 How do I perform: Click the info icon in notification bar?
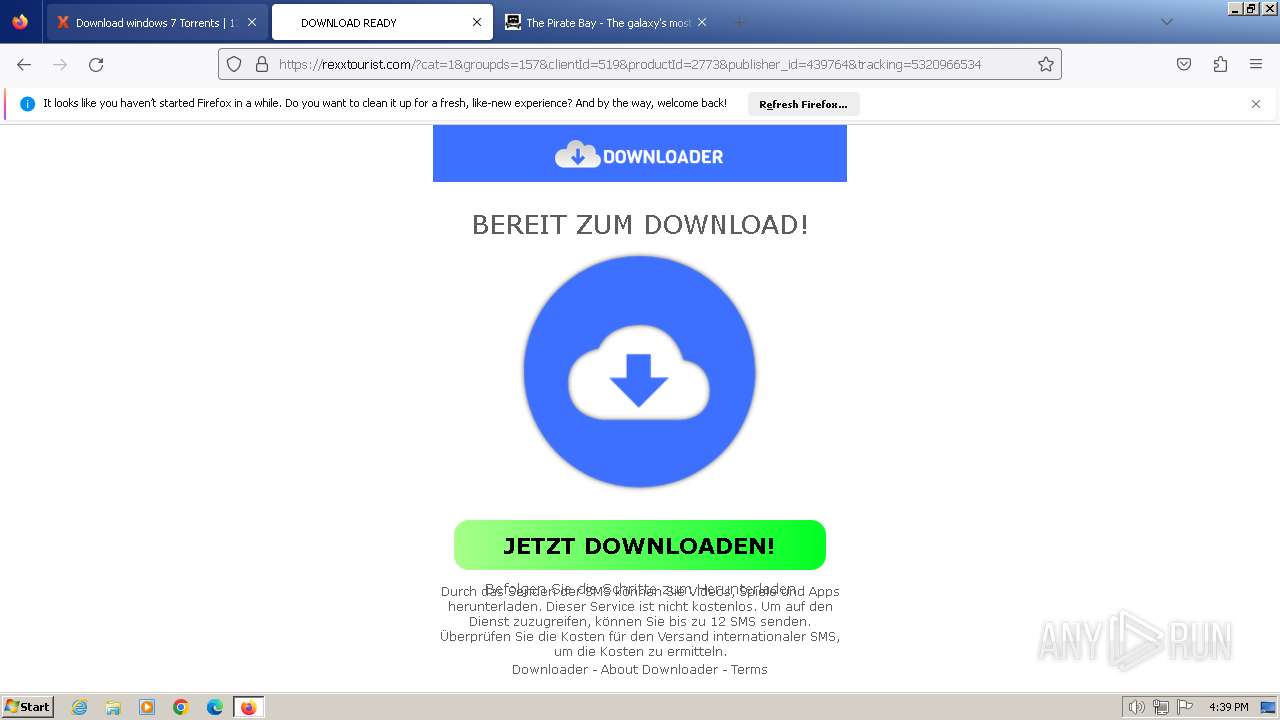click(27, 104)
